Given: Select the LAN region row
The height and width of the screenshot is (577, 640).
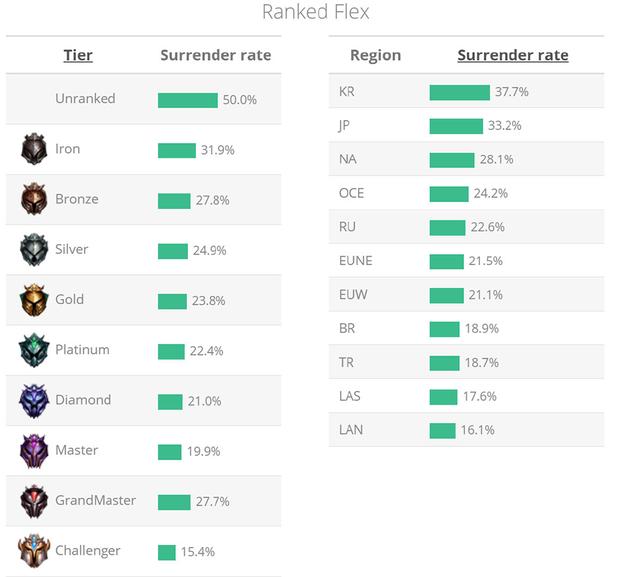Looking at the screenshot, I should (466, 430).
